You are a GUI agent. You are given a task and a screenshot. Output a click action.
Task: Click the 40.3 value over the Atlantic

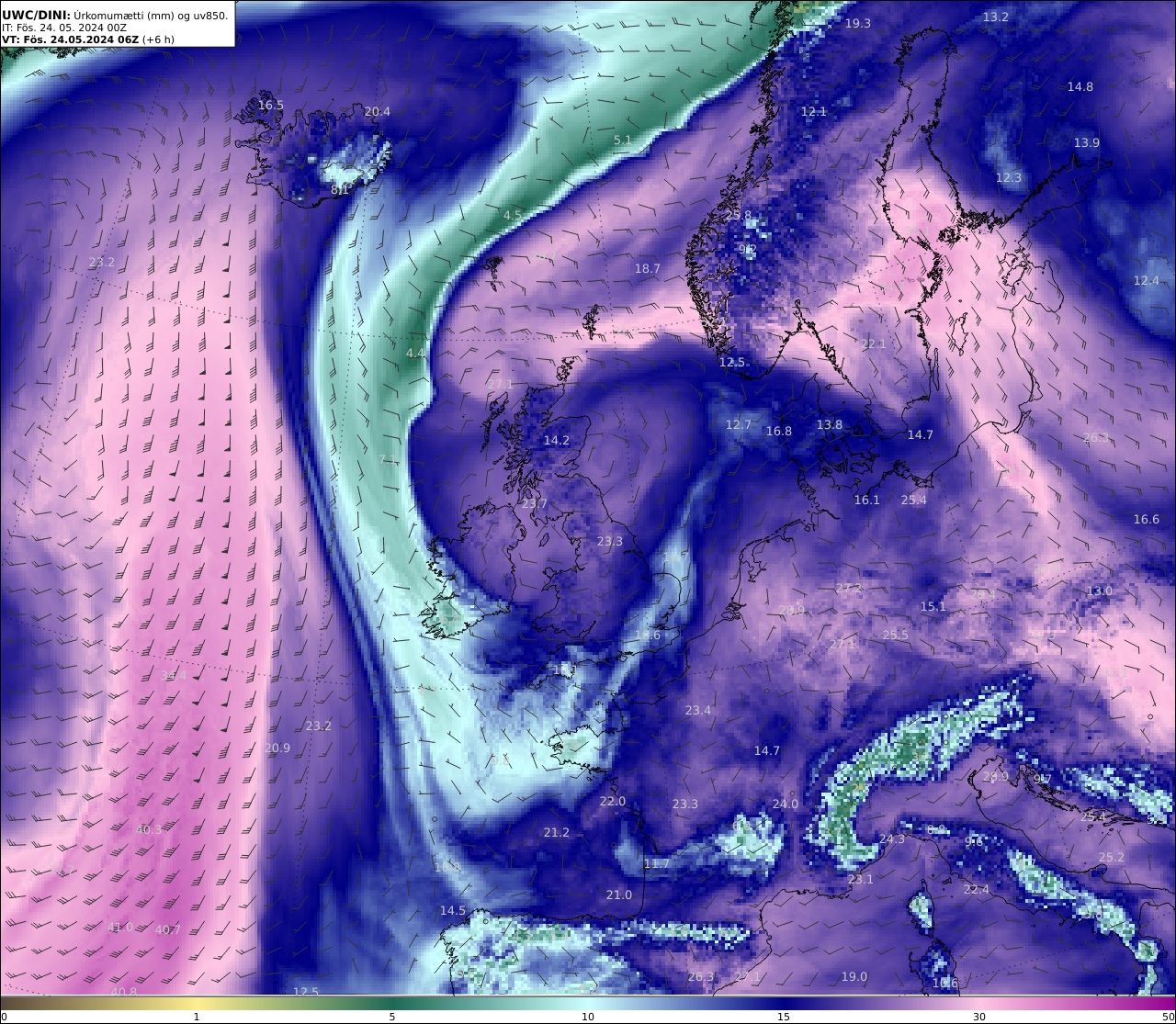click(x=148, y=830)
